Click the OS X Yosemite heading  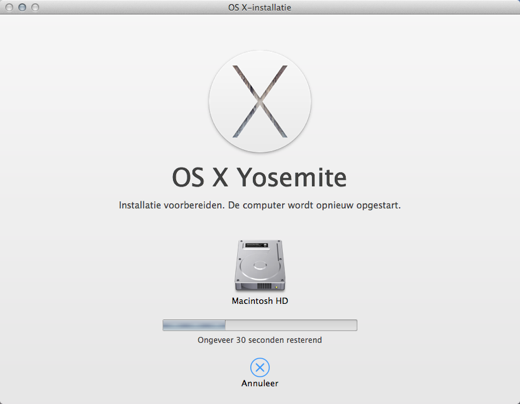point(259,178)
